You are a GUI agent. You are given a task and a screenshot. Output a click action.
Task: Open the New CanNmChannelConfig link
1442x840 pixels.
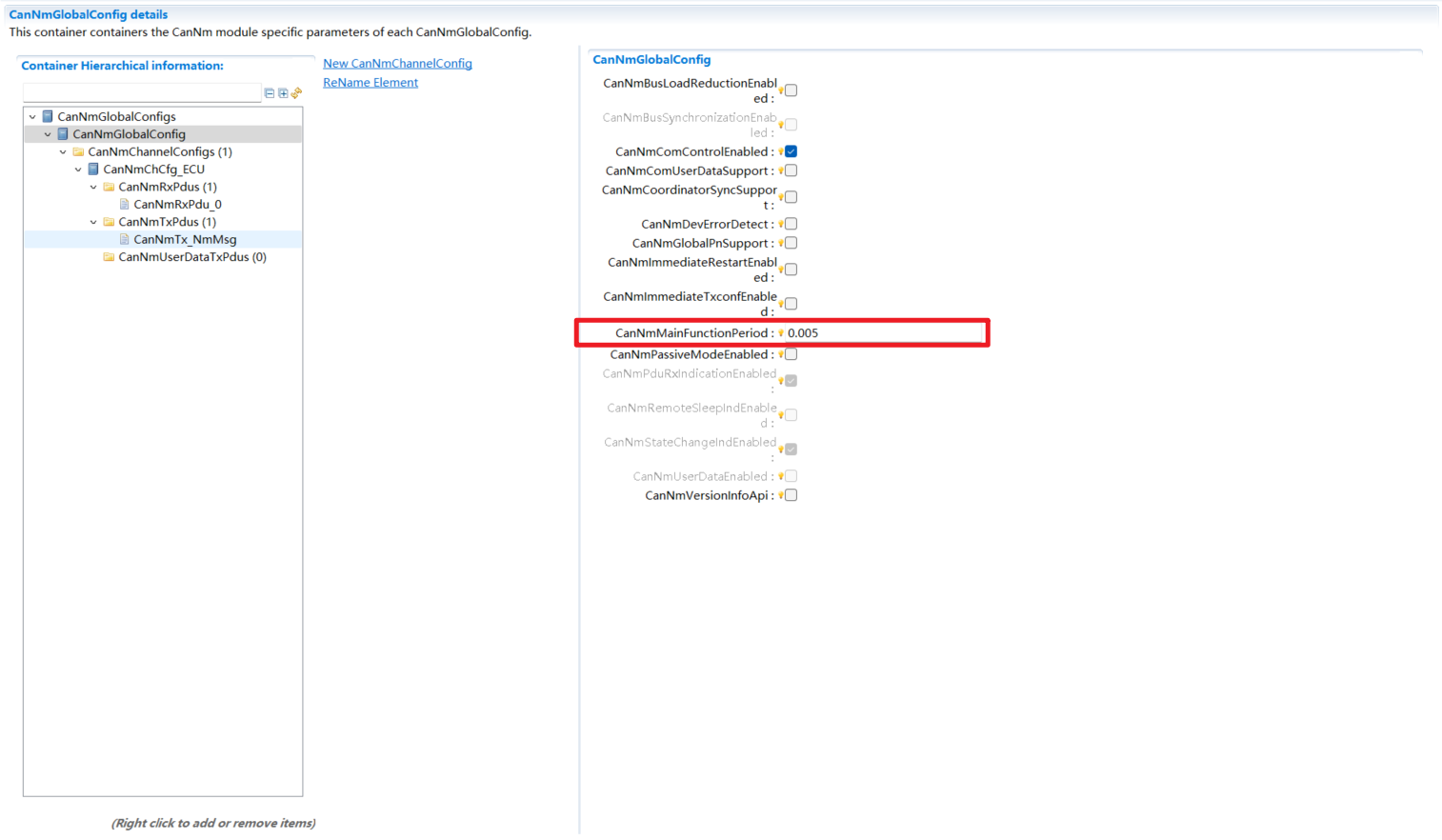pos(397,63)
